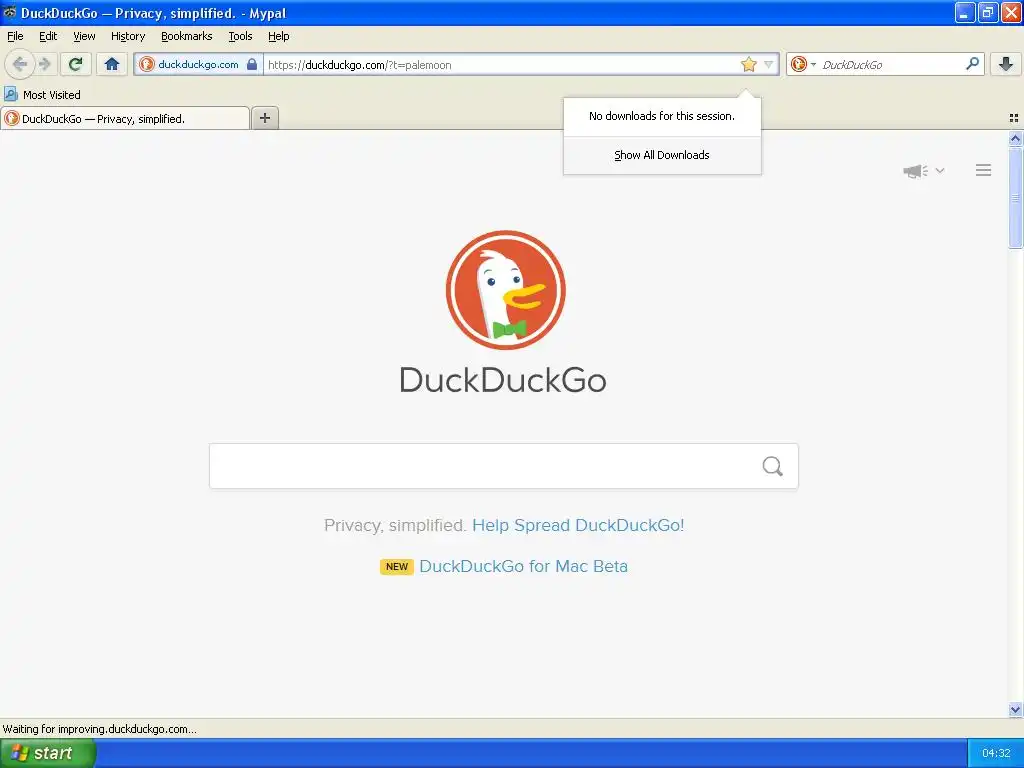Click the scrollbar down arrow

click(1015, 709)
